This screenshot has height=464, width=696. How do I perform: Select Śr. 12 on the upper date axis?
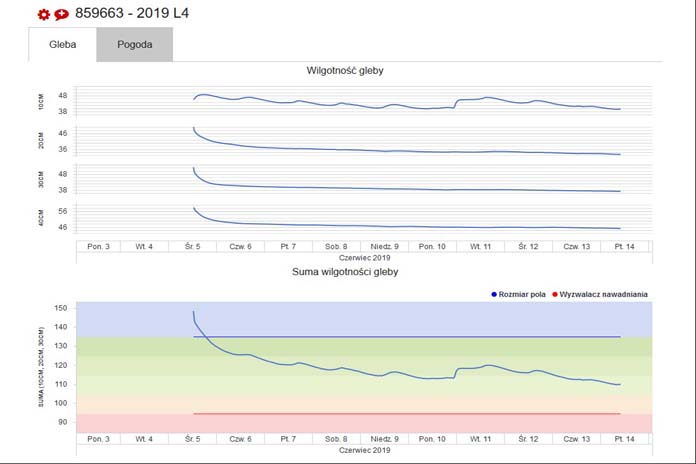click(x=528, y=246)
